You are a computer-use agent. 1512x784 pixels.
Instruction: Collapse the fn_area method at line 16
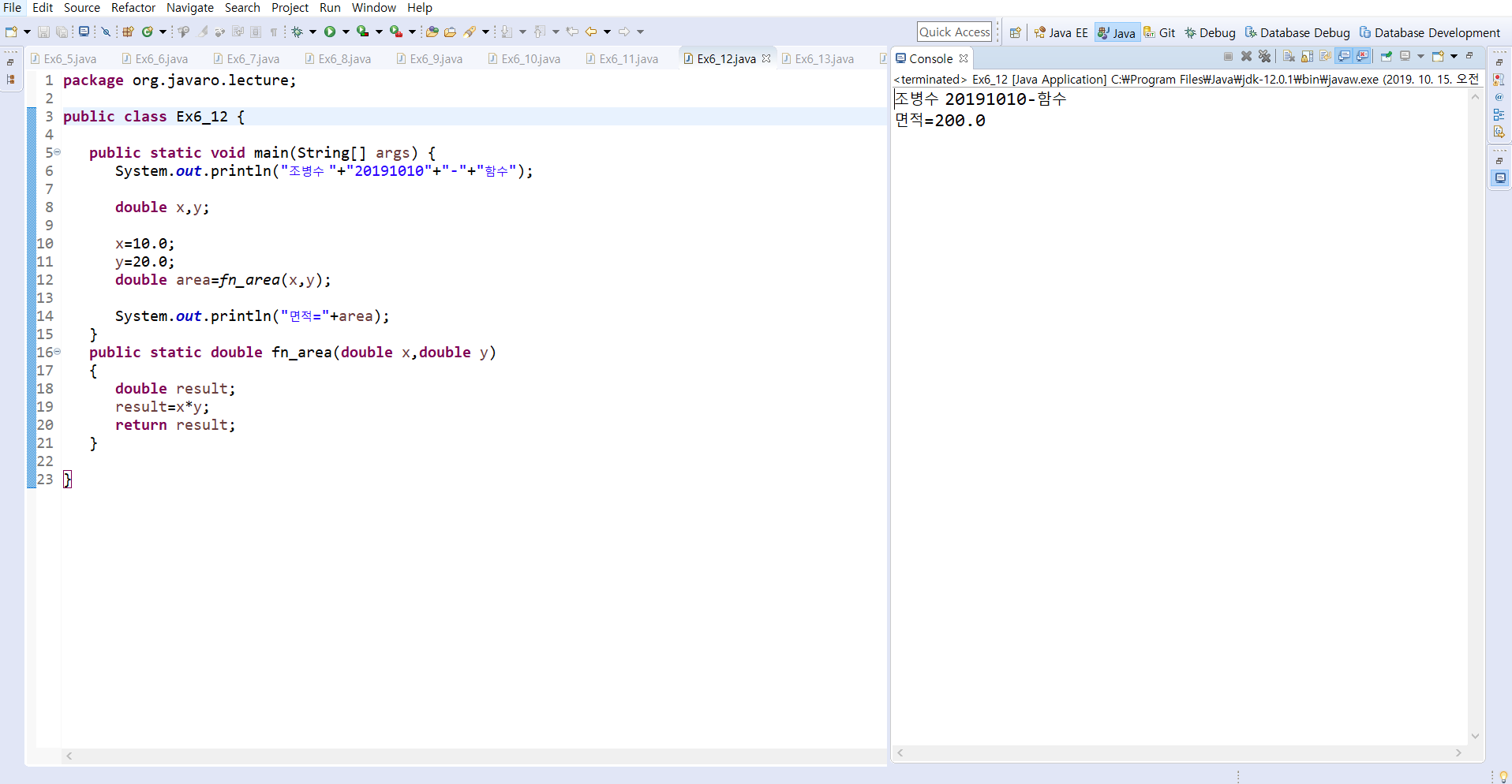click(x=58, y=352)
